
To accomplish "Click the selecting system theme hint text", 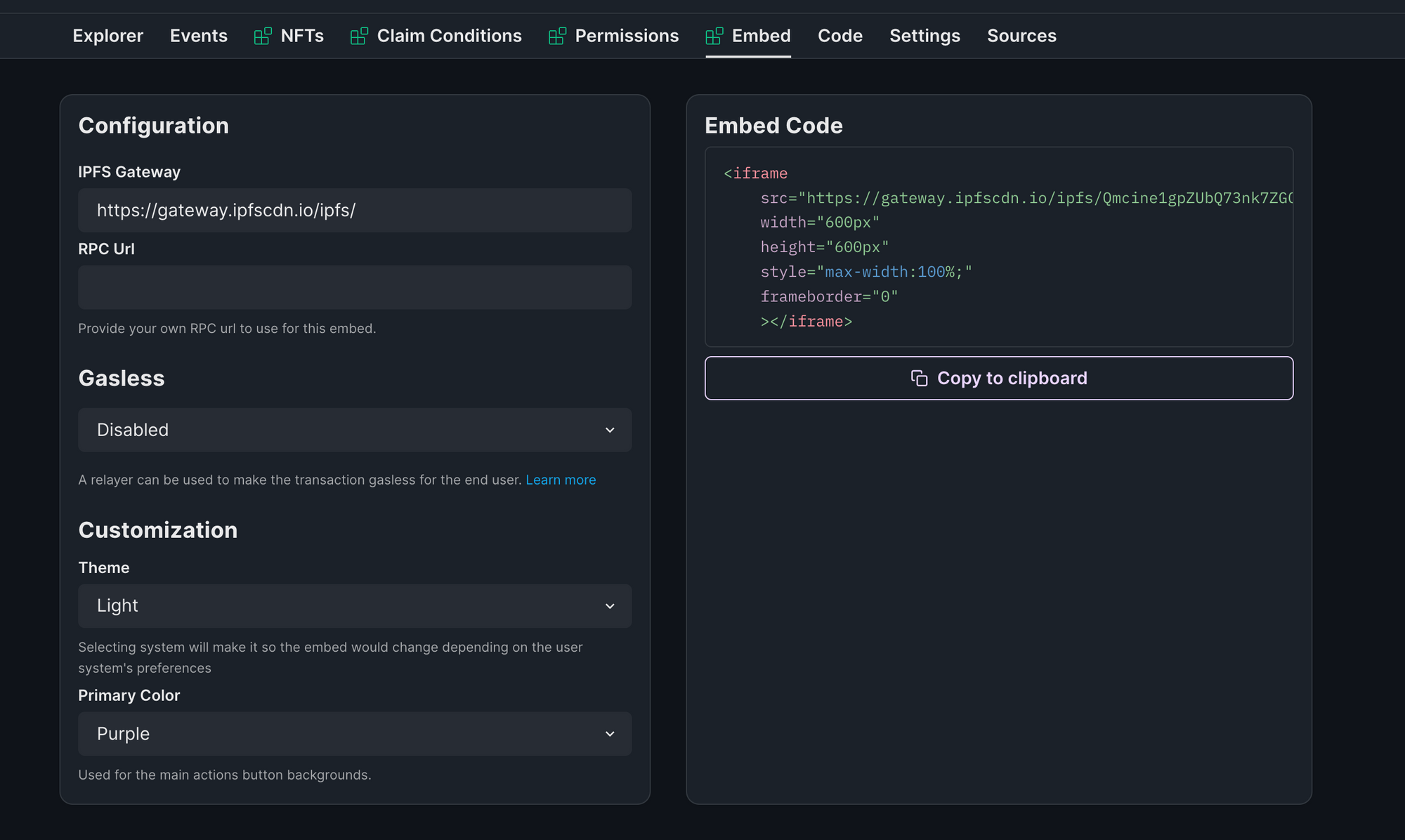I will [x=330, y=658].
